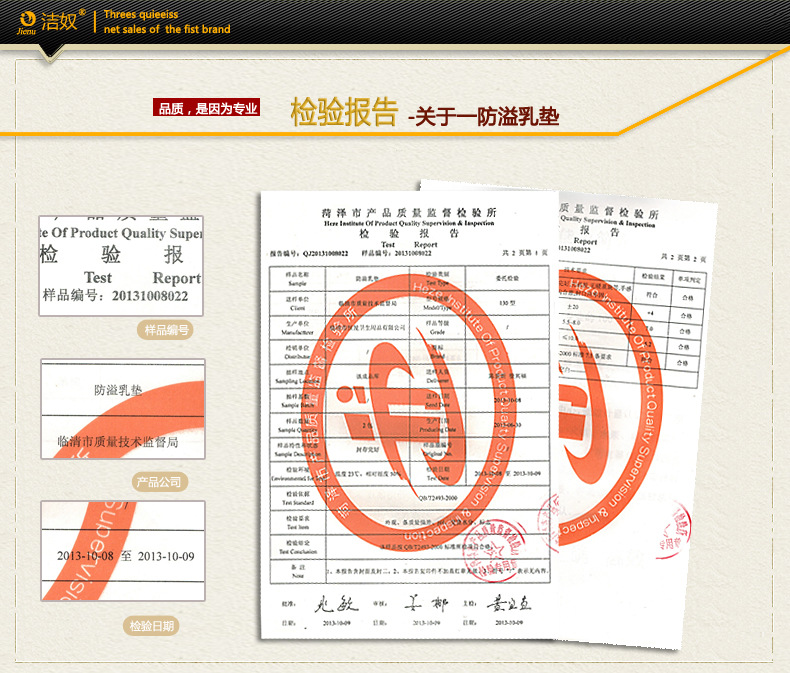
Task: Click the 'net sales of the fist brand' text
Action: pos(167,29)
